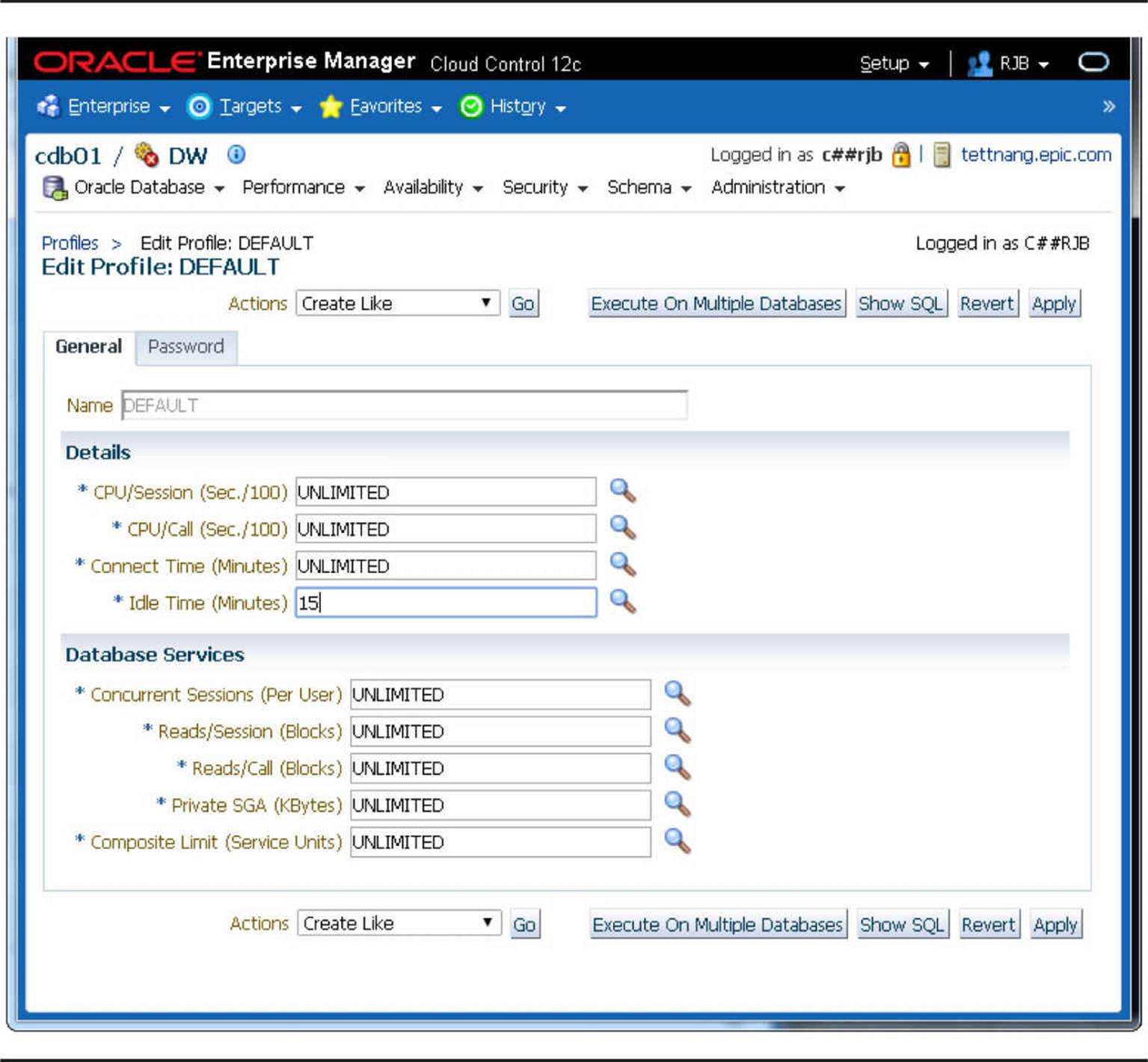Screen dimensions: 1148x1062
Task: Expand the Oracle Database menu
Action: (149, 187)
